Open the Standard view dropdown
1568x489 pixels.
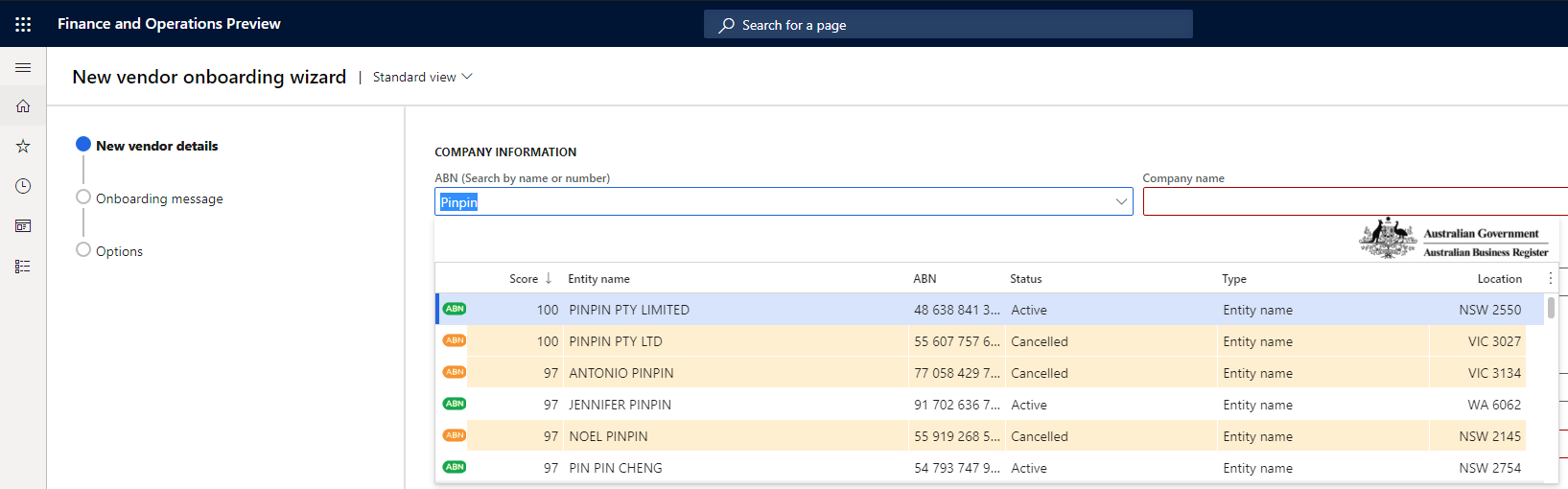(x=423, y=77)
